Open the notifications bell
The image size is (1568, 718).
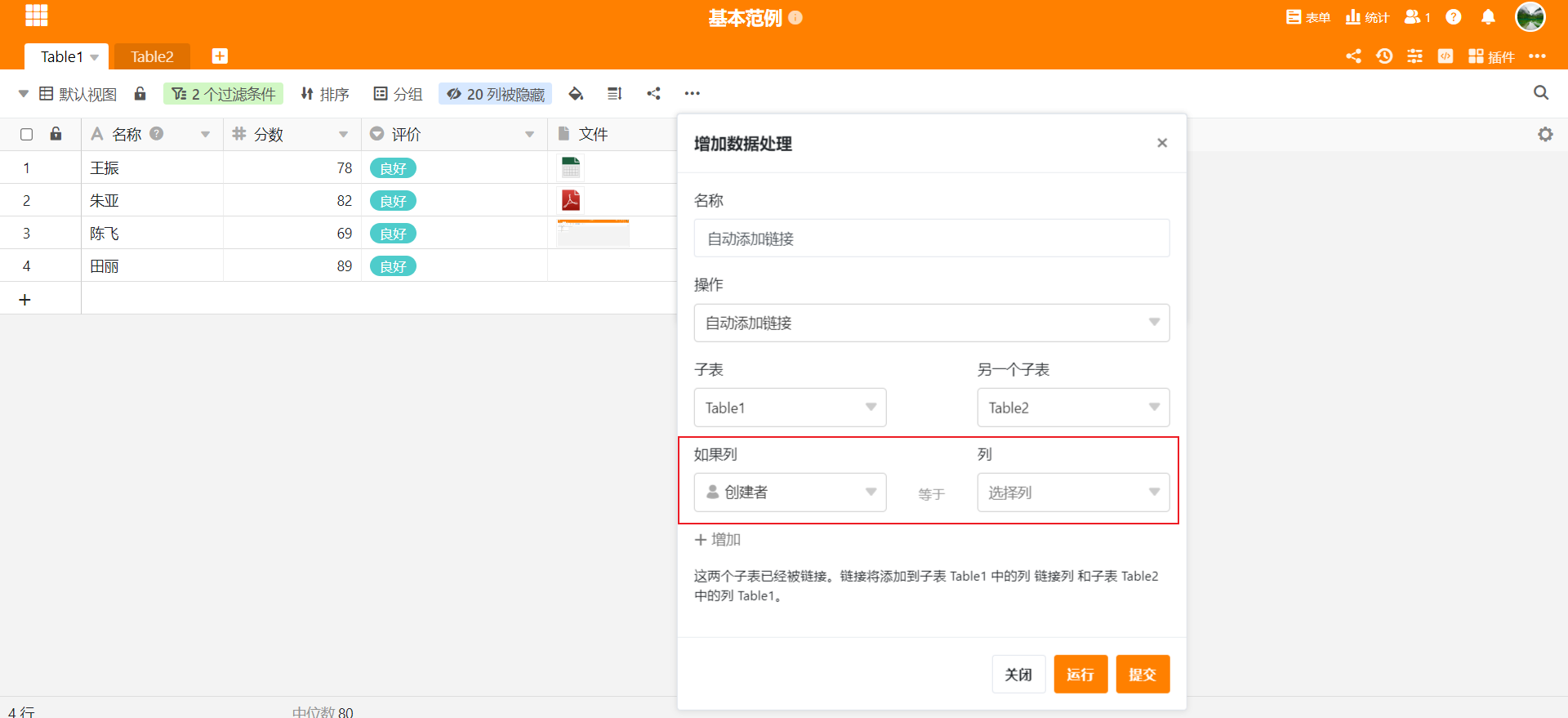[1488, 17]
